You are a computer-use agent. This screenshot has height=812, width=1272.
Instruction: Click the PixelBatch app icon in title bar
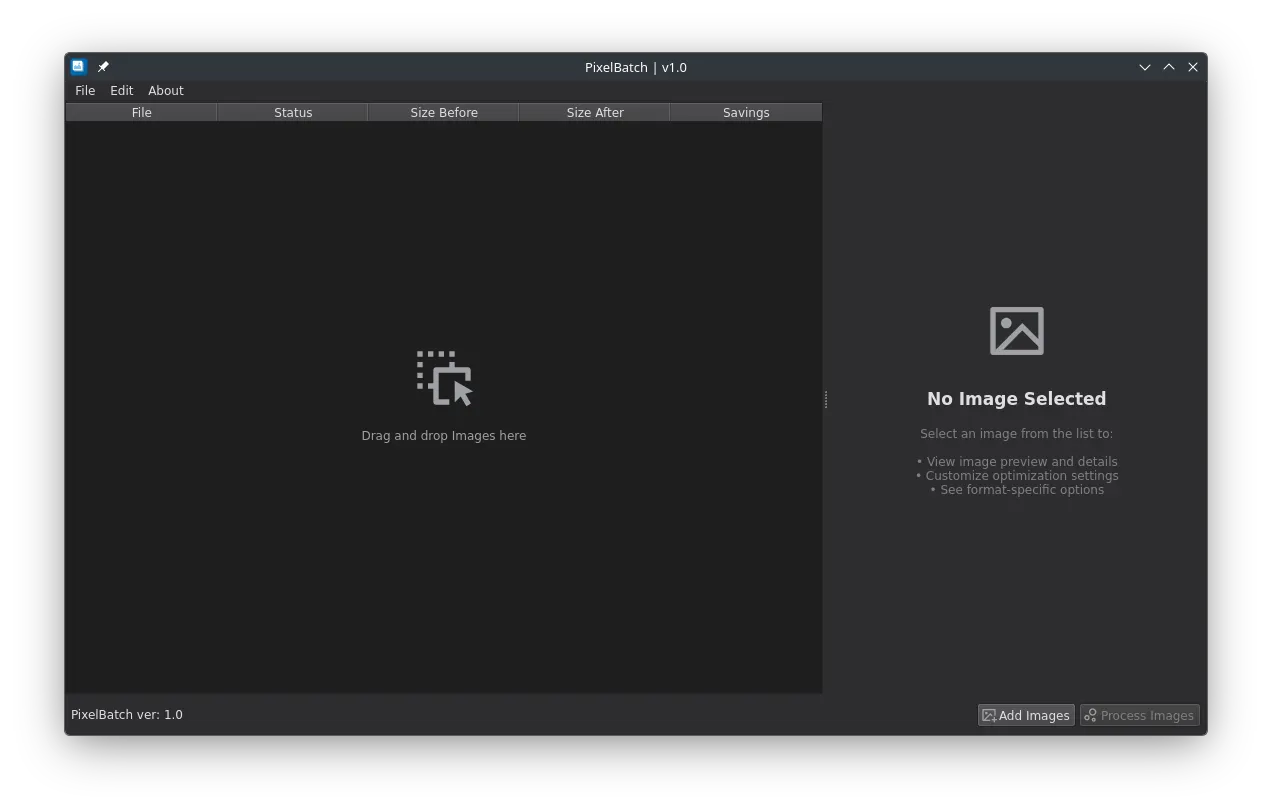click(78, 67)
